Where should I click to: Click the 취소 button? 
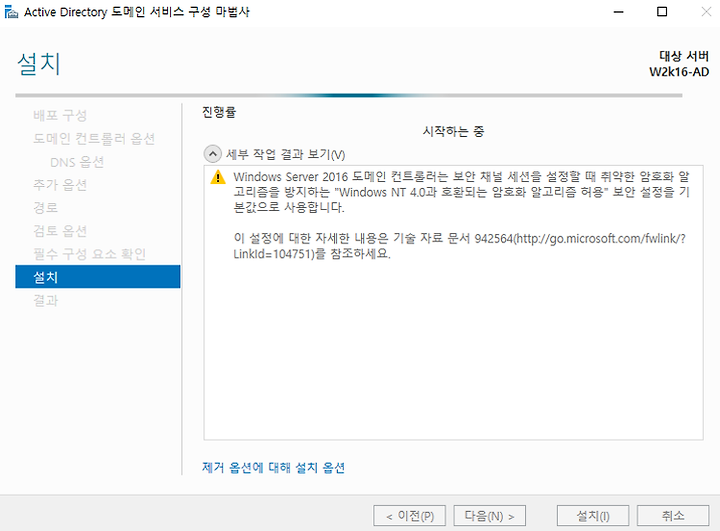tap(673, 516)
